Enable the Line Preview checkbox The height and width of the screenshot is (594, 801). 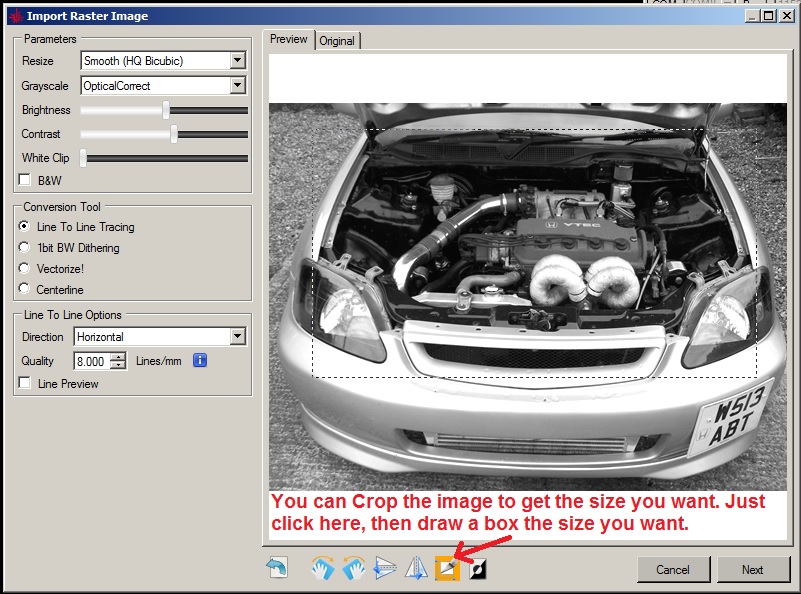coord(25,383)
